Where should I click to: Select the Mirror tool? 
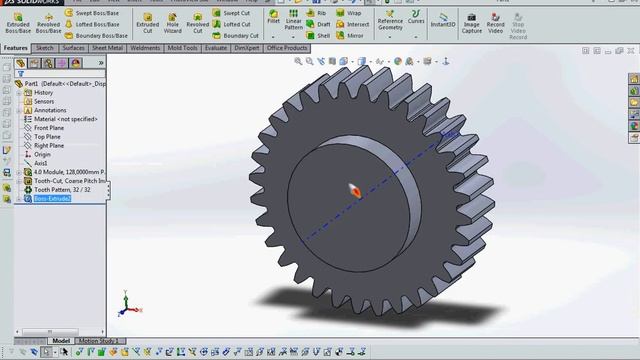(350, 36)
